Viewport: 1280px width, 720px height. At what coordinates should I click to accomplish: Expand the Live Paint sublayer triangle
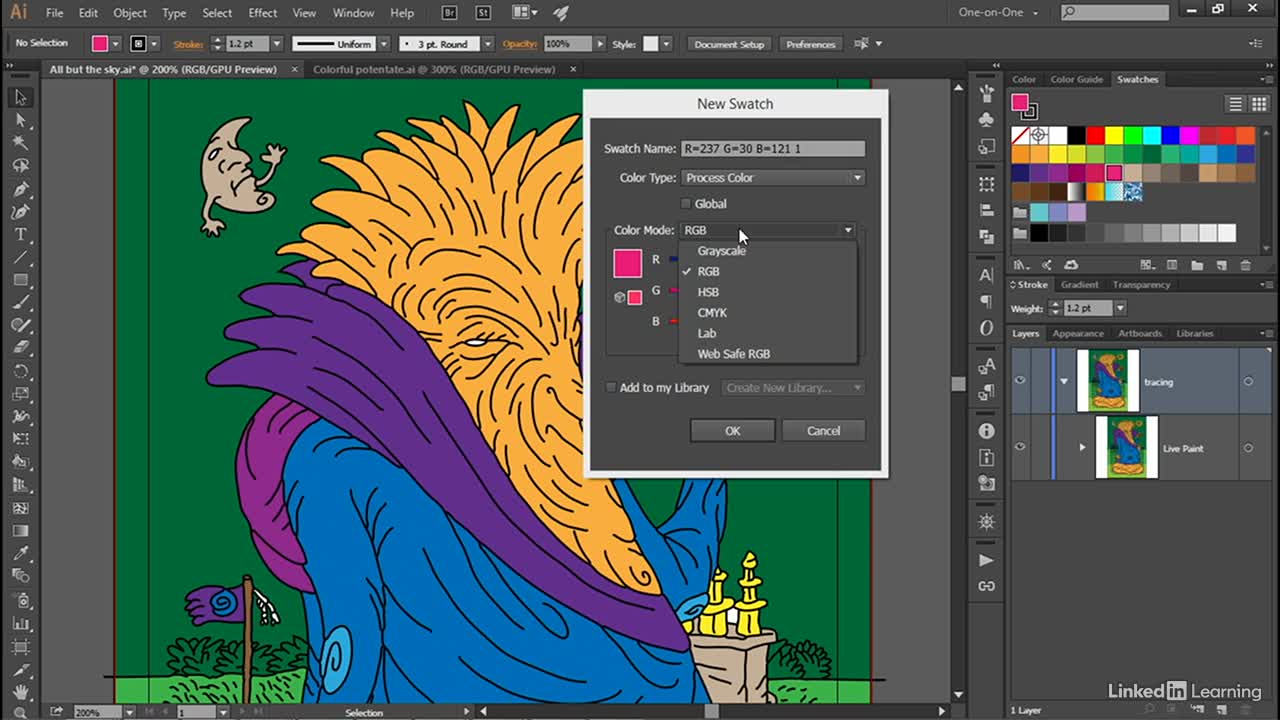click(x=1082, y=448)
